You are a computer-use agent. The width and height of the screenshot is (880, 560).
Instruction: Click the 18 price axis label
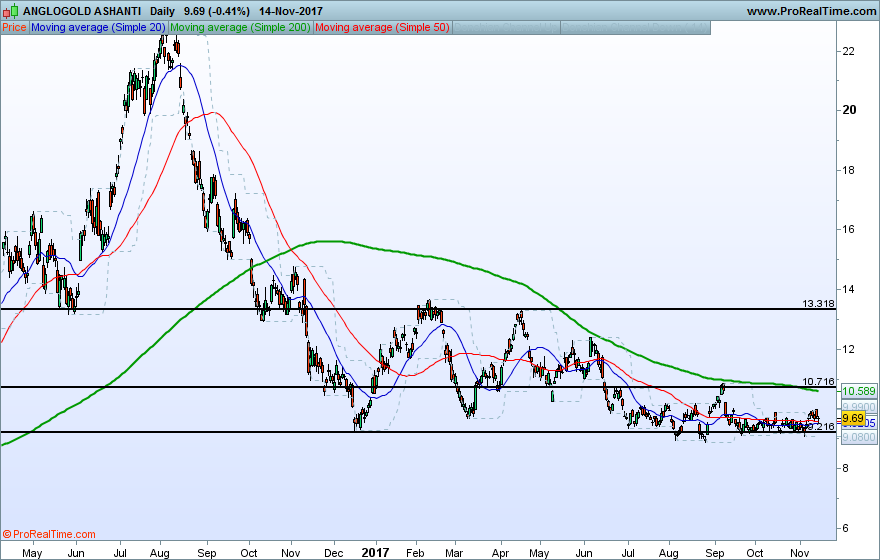click(x=849, y=170)
